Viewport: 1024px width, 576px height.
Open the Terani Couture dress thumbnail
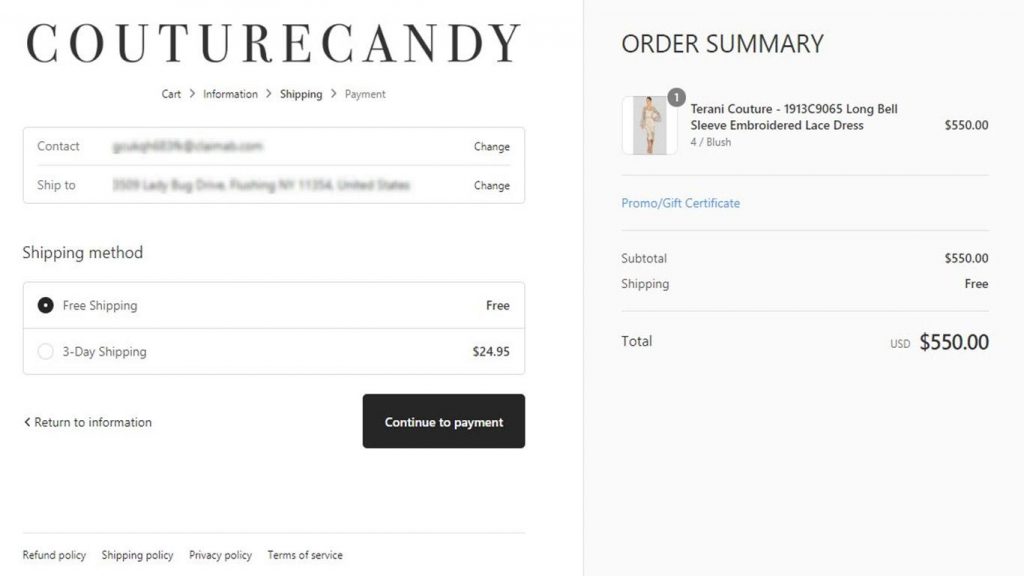tap(649, 125)
